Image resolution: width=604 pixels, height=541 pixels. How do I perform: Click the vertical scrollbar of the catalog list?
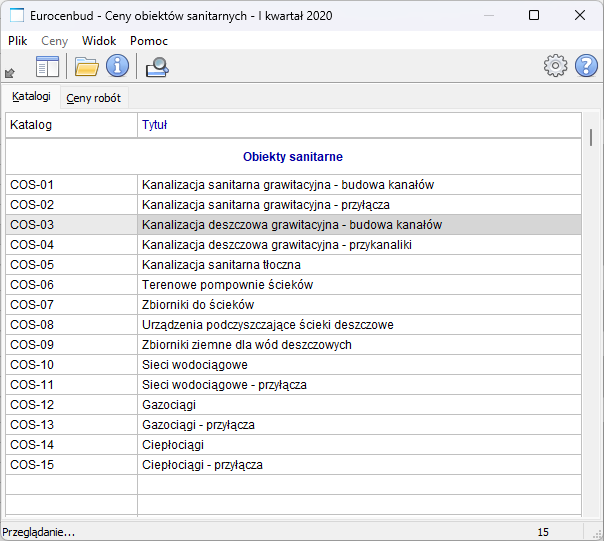[x=590, y=300]
